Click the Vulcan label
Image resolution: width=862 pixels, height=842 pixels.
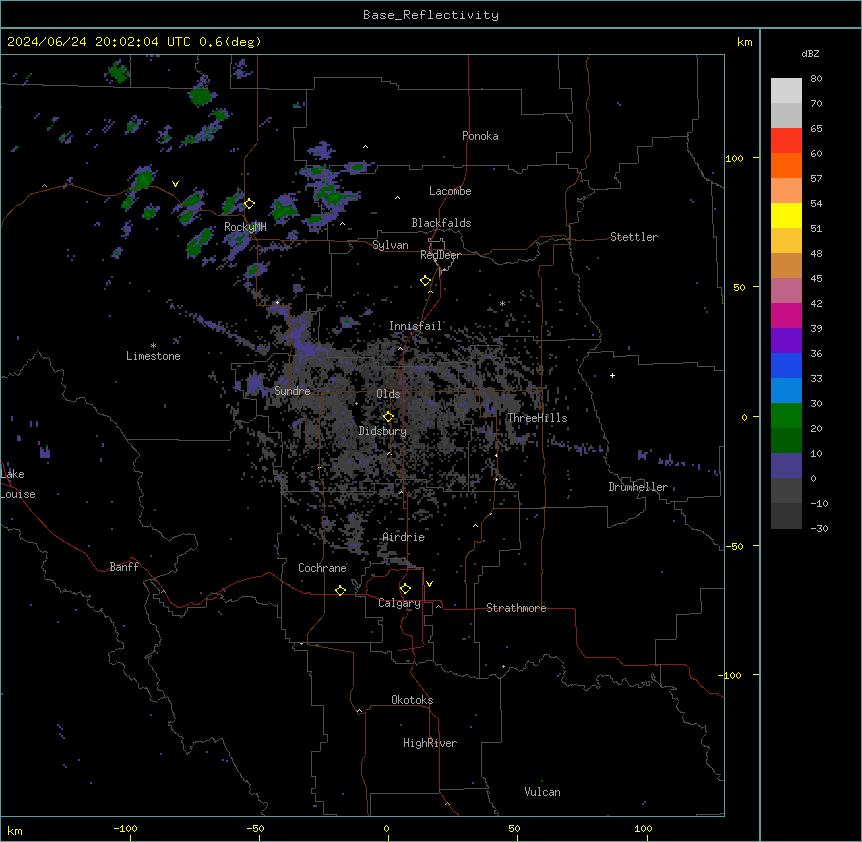click(x=543, y=792)
